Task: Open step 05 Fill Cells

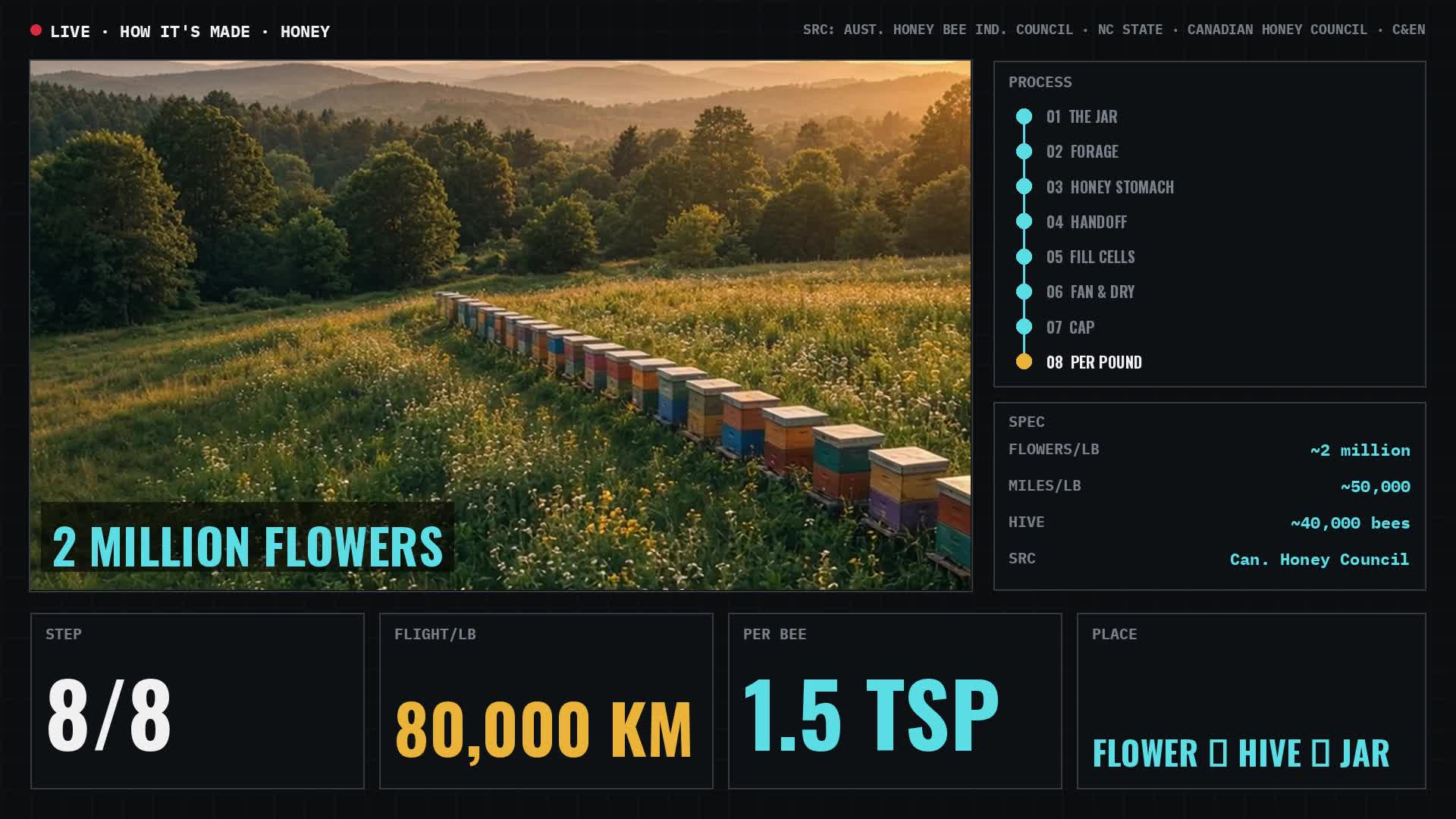Action: coord(1090,257)
